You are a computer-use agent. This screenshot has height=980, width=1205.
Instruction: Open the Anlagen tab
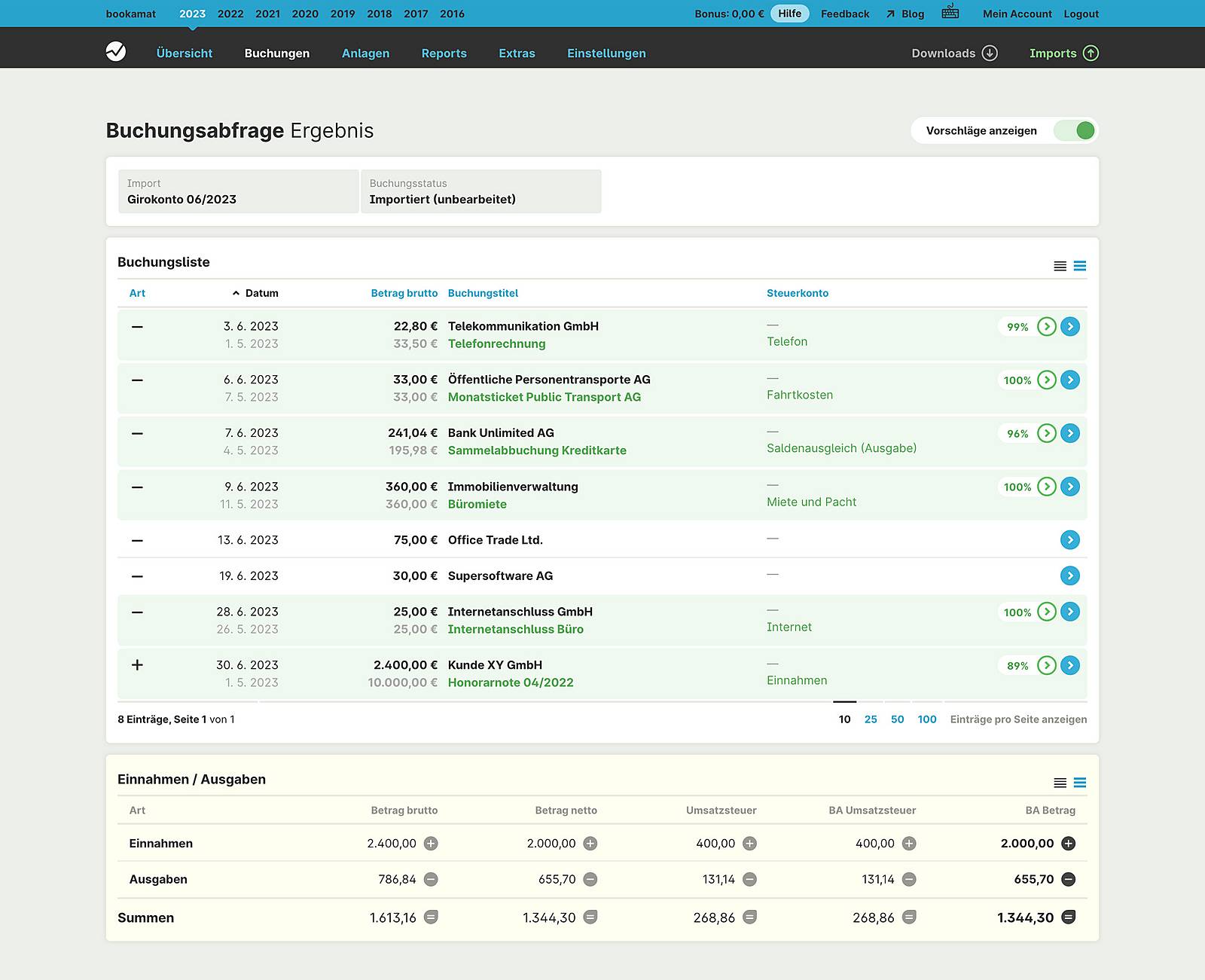(365, 53)
